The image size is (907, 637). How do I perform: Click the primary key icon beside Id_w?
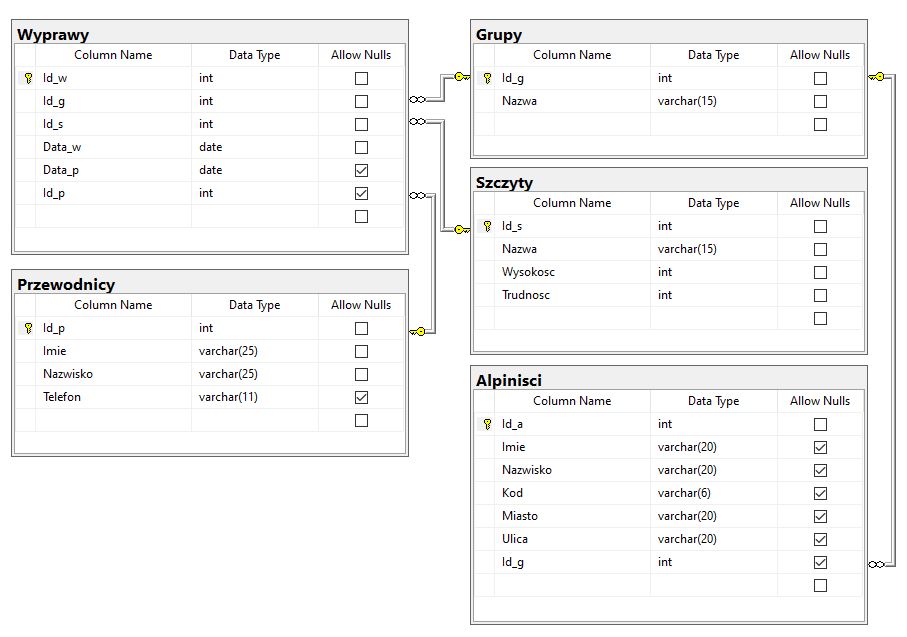(28, 78)
